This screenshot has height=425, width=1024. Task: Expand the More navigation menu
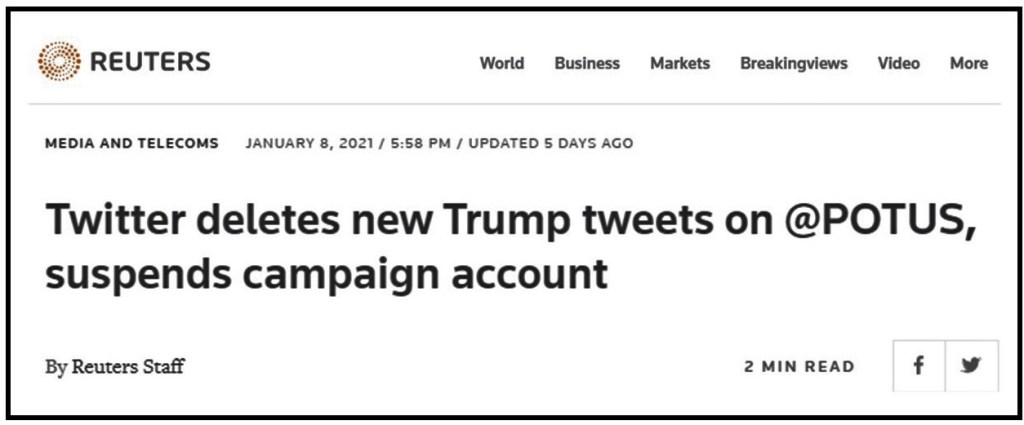coord(969,63)
